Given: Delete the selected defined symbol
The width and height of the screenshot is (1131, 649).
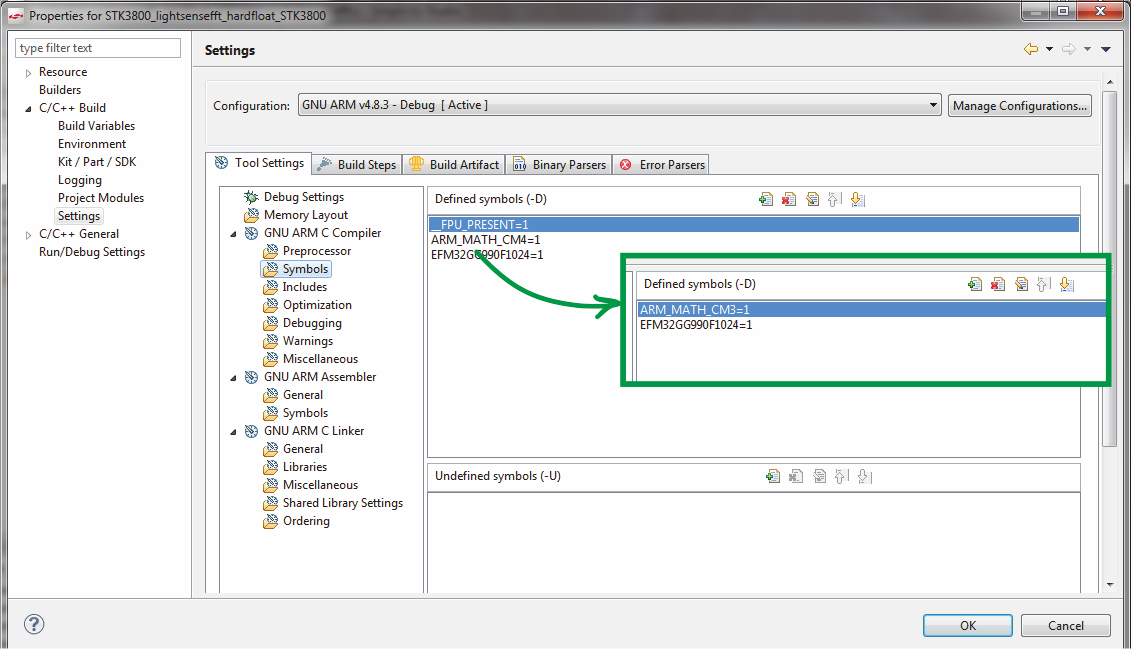Looking at the screenshot, I should 789,199.
